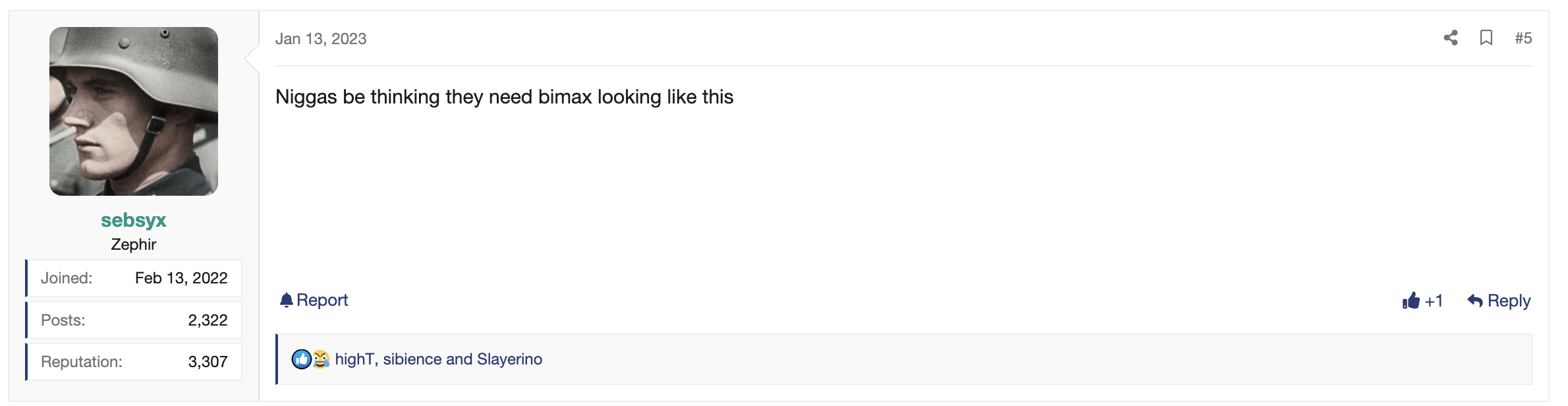
Task: Click the share icon on the post
Action: (x=1450, y=38)
